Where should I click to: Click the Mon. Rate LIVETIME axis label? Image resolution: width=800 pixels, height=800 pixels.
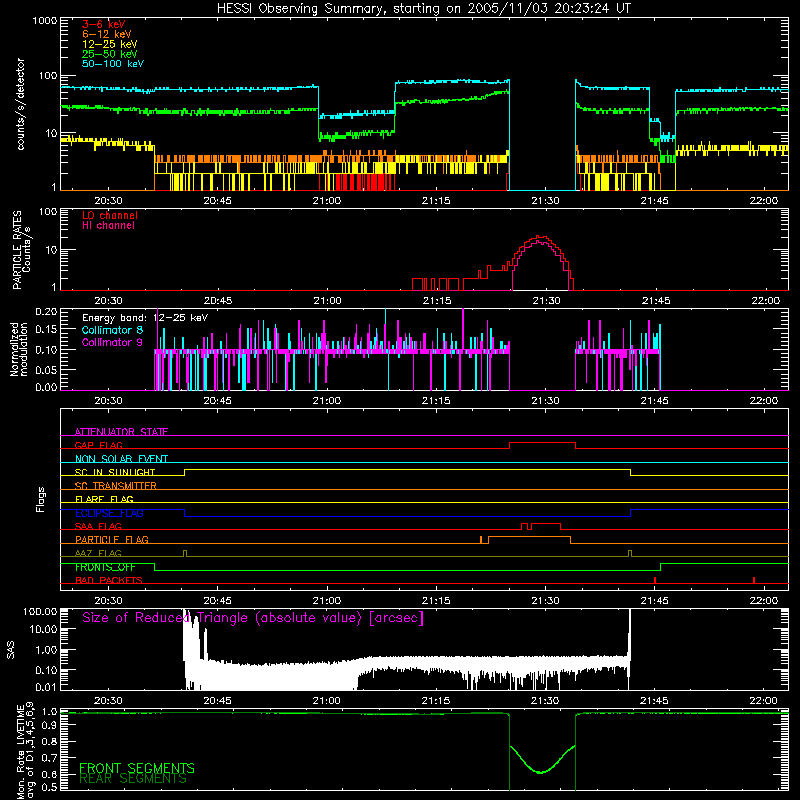point(26,750)
